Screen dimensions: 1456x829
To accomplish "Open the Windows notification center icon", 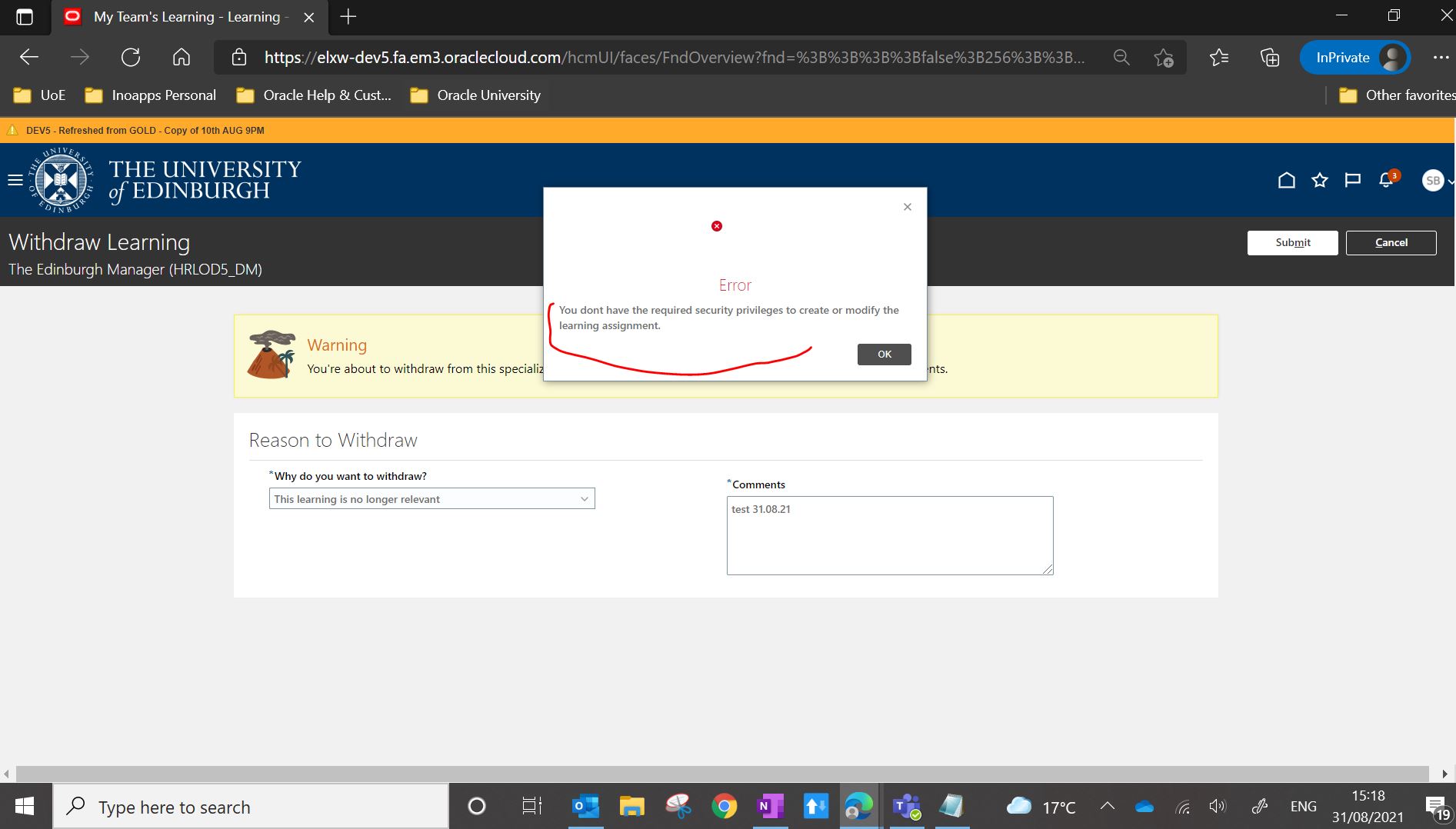I will [x=1437, y=807].
